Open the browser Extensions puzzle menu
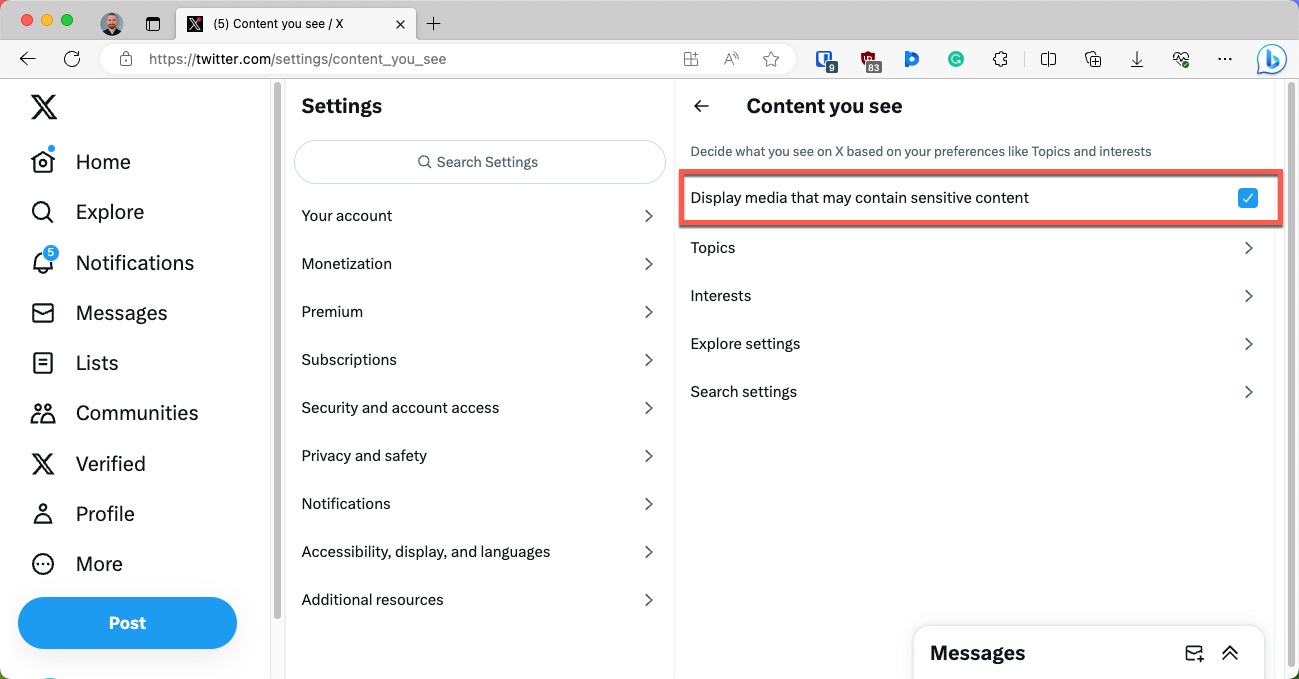1299x679 pixels. pos(1000,59)
